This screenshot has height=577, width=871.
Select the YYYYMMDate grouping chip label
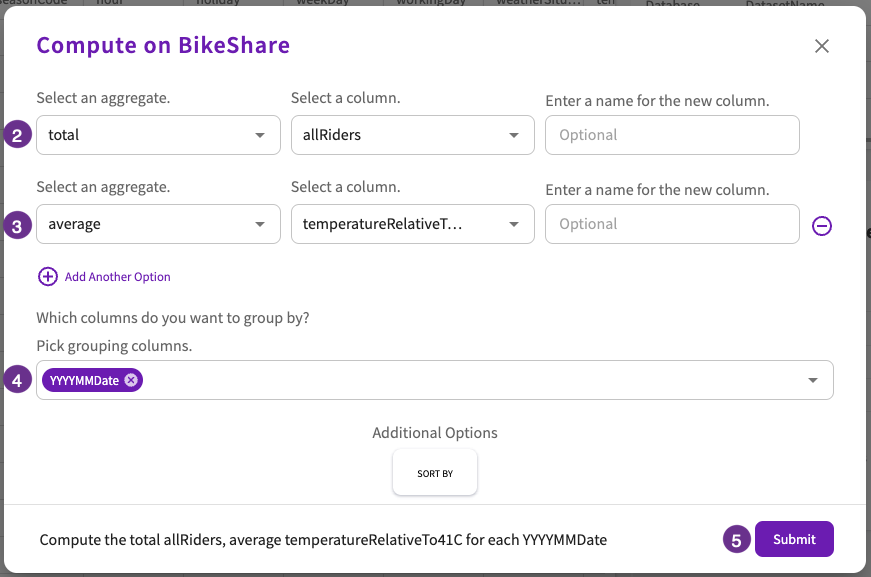(84, 380)
